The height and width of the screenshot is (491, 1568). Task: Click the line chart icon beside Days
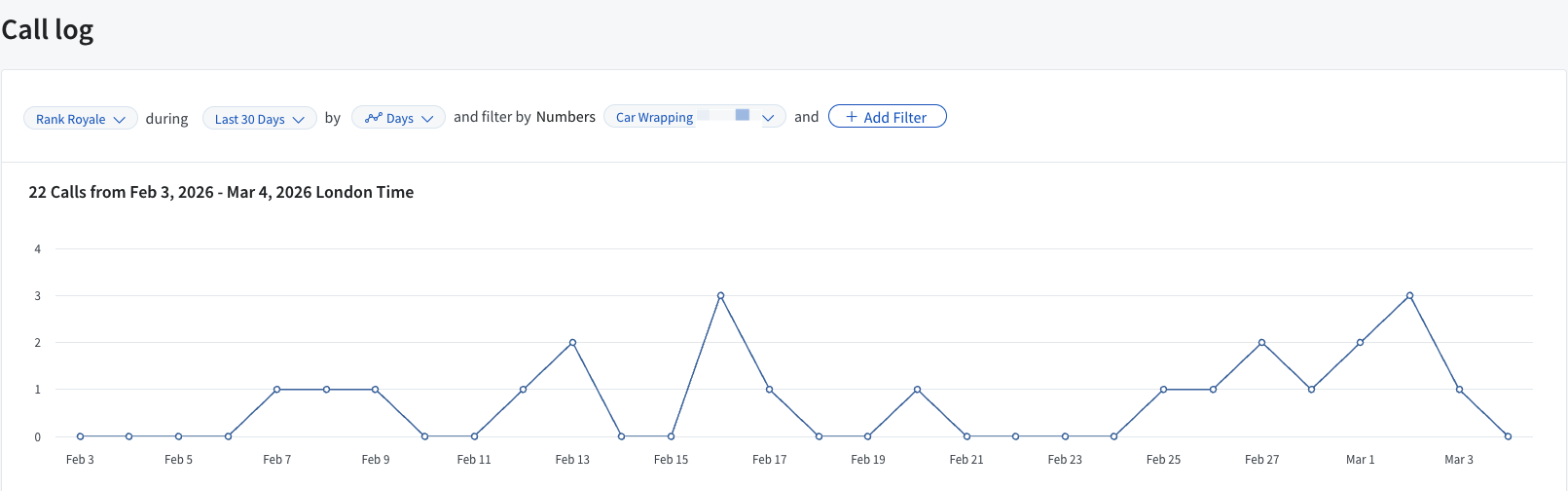point(373,118)
